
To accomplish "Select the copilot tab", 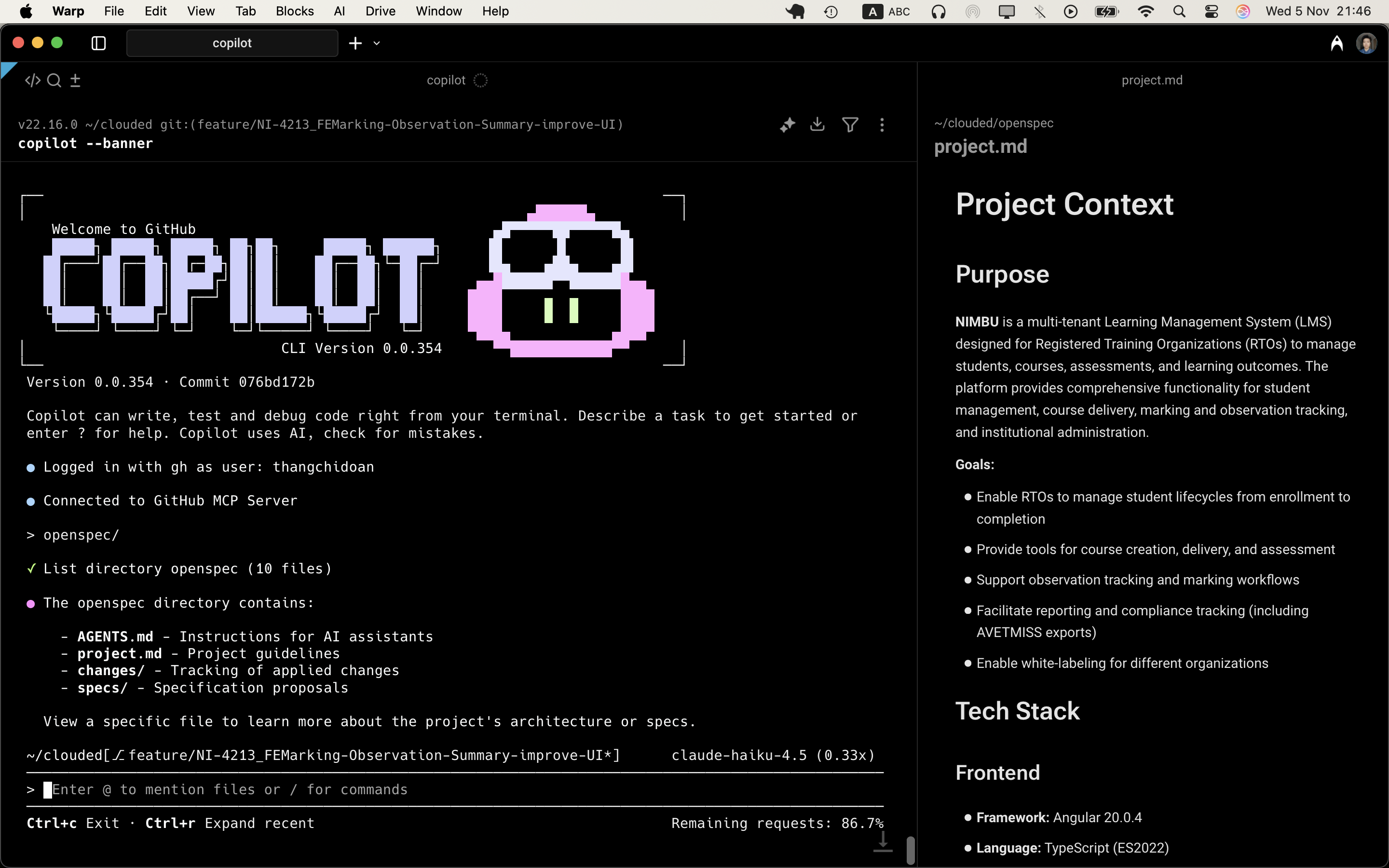I will coord(232,43).
